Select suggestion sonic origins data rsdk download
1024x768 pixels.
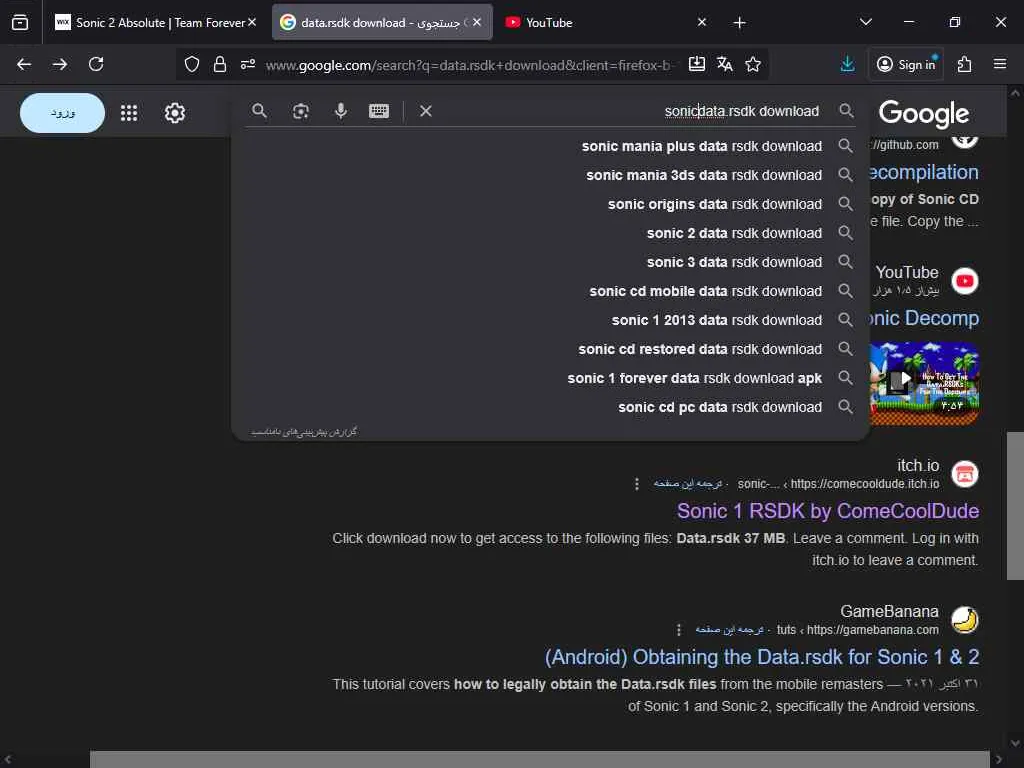(x=549, y=204)
